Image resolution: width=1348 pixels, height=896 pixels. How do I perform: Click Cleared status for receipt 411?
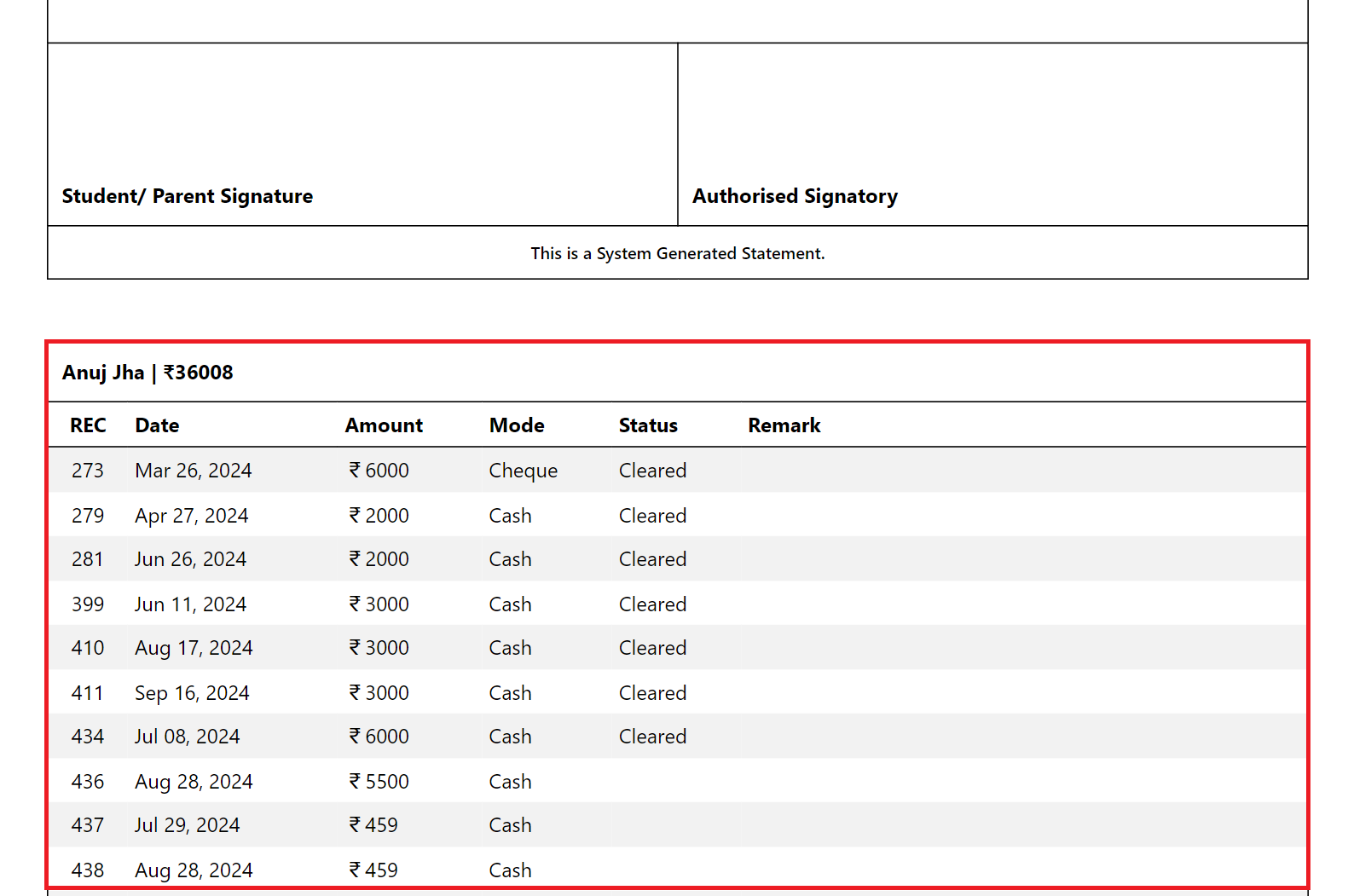point(653,693)
